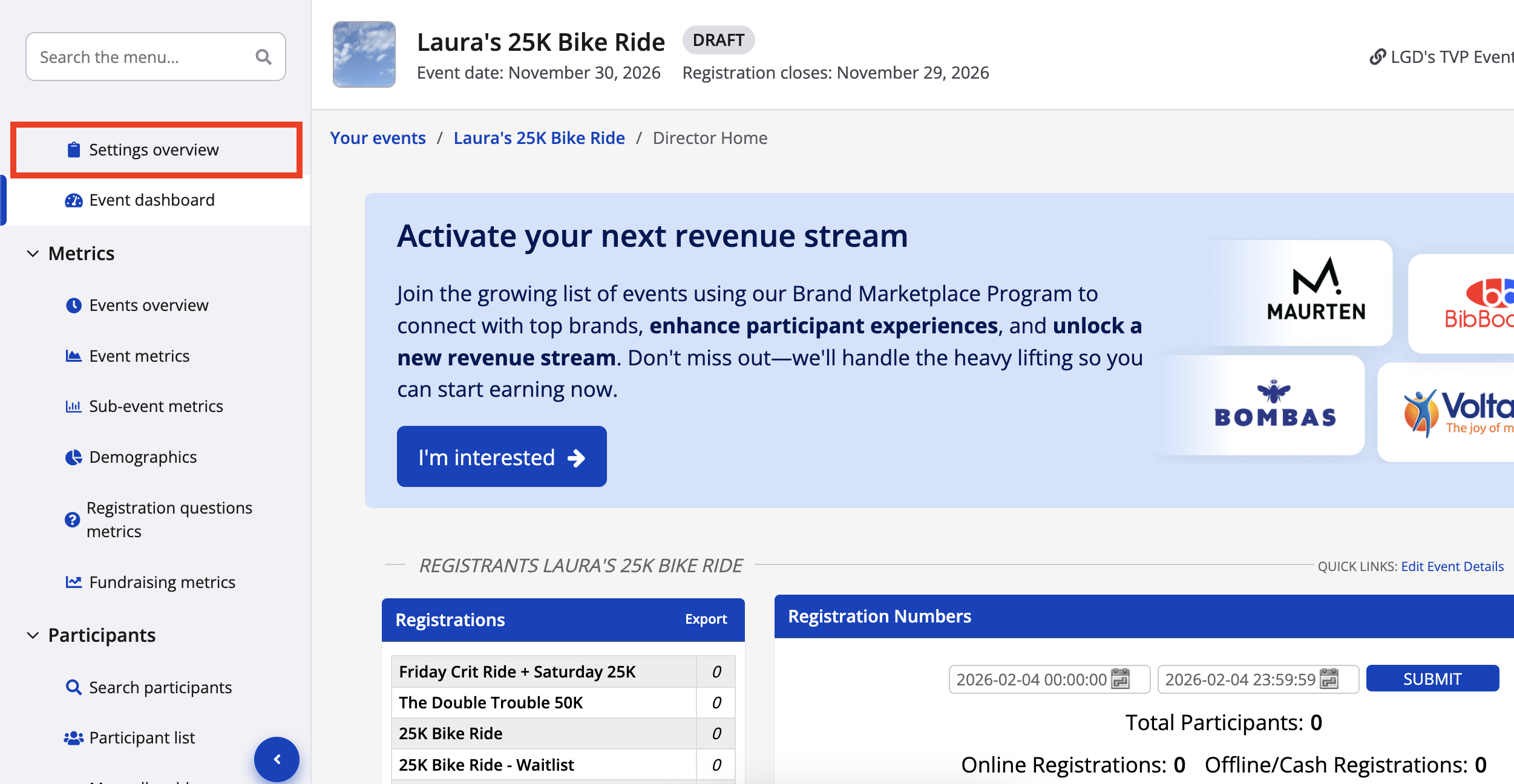Click the Event dashboard gauge icon

point(73,200)
